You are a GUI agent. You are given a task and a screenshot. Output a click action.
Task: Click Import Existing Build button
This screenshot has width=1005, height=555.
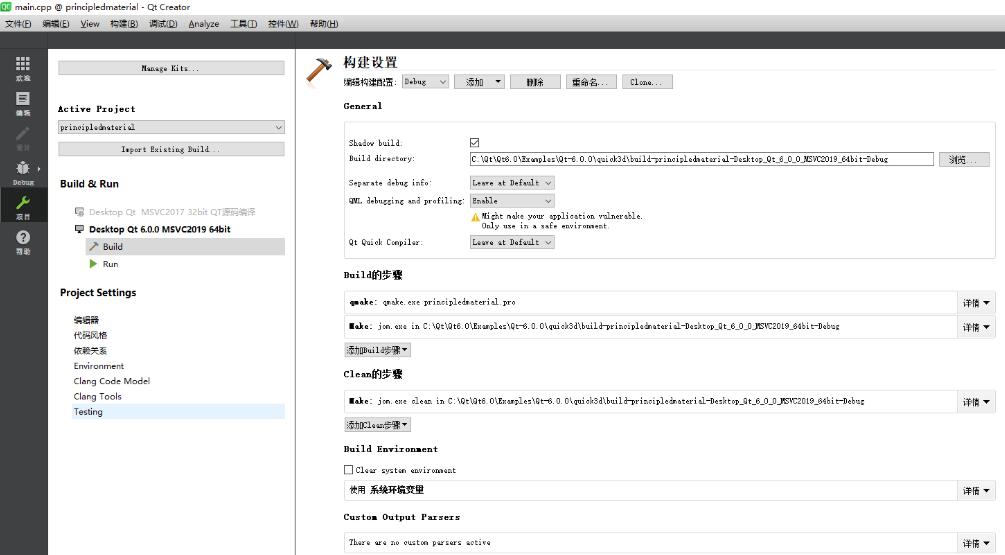click(171, 149)
